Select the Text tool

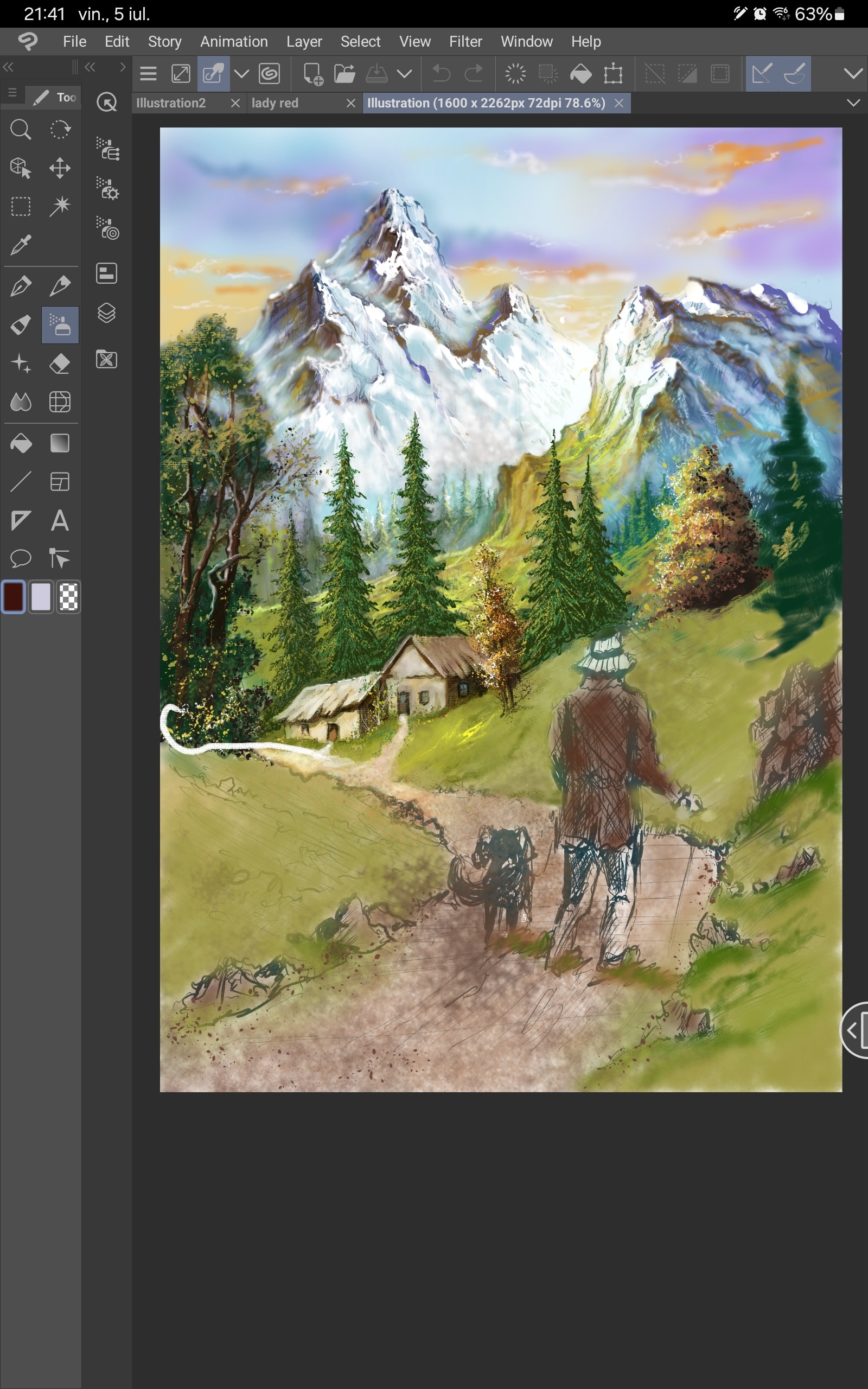click(x=60, y=520)
